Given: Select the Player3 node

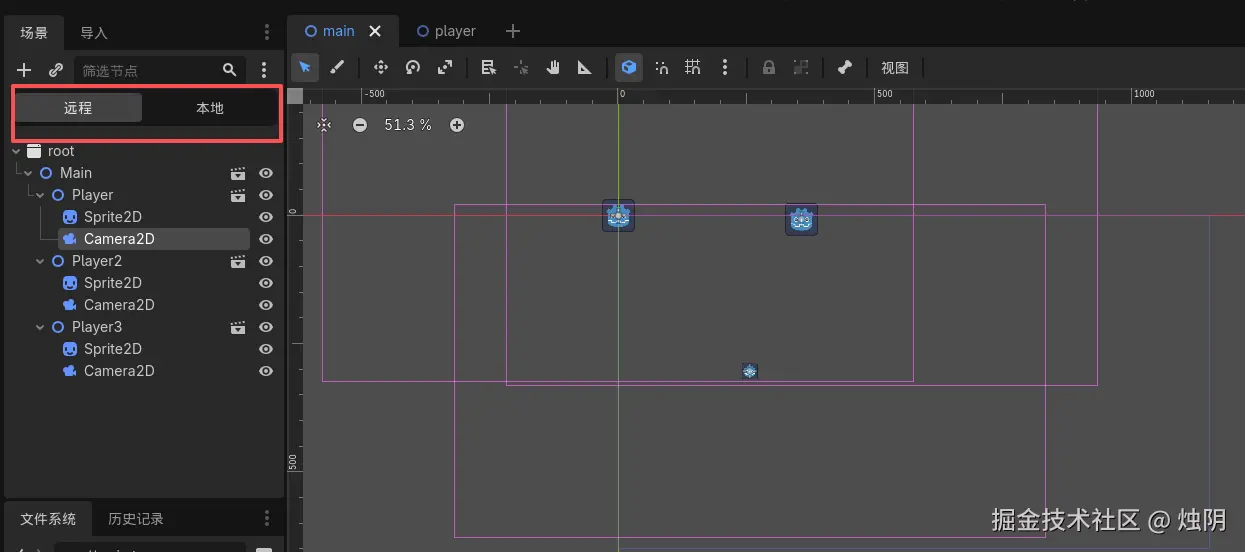Looking at the screenshot, I should pyautogui.click(x=97, y=327).
